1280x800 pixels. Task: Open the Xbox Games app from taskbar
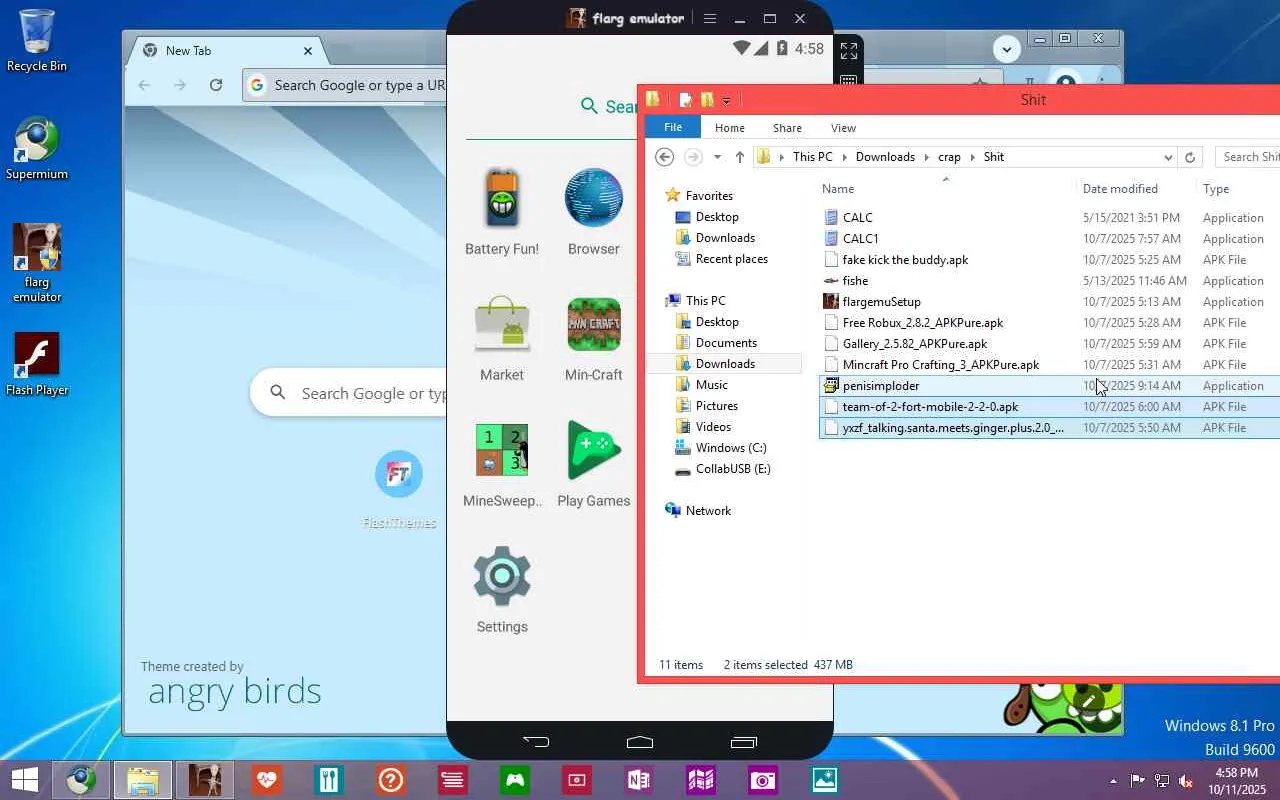[515, 780]
